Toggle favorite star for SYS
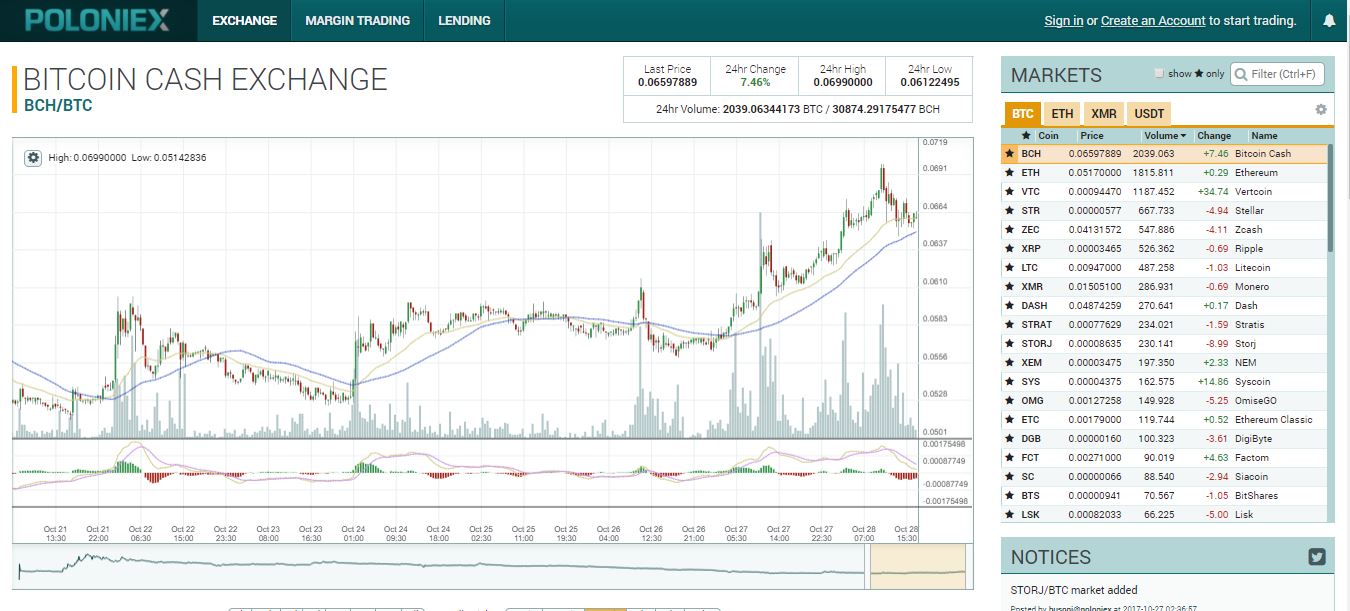This screenshot has width=1350, height=611. (x=1010, y=382)
